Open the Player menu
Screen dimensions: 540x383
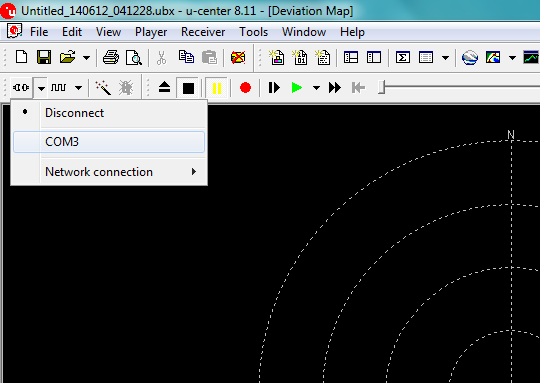click(x=151, y=32)
